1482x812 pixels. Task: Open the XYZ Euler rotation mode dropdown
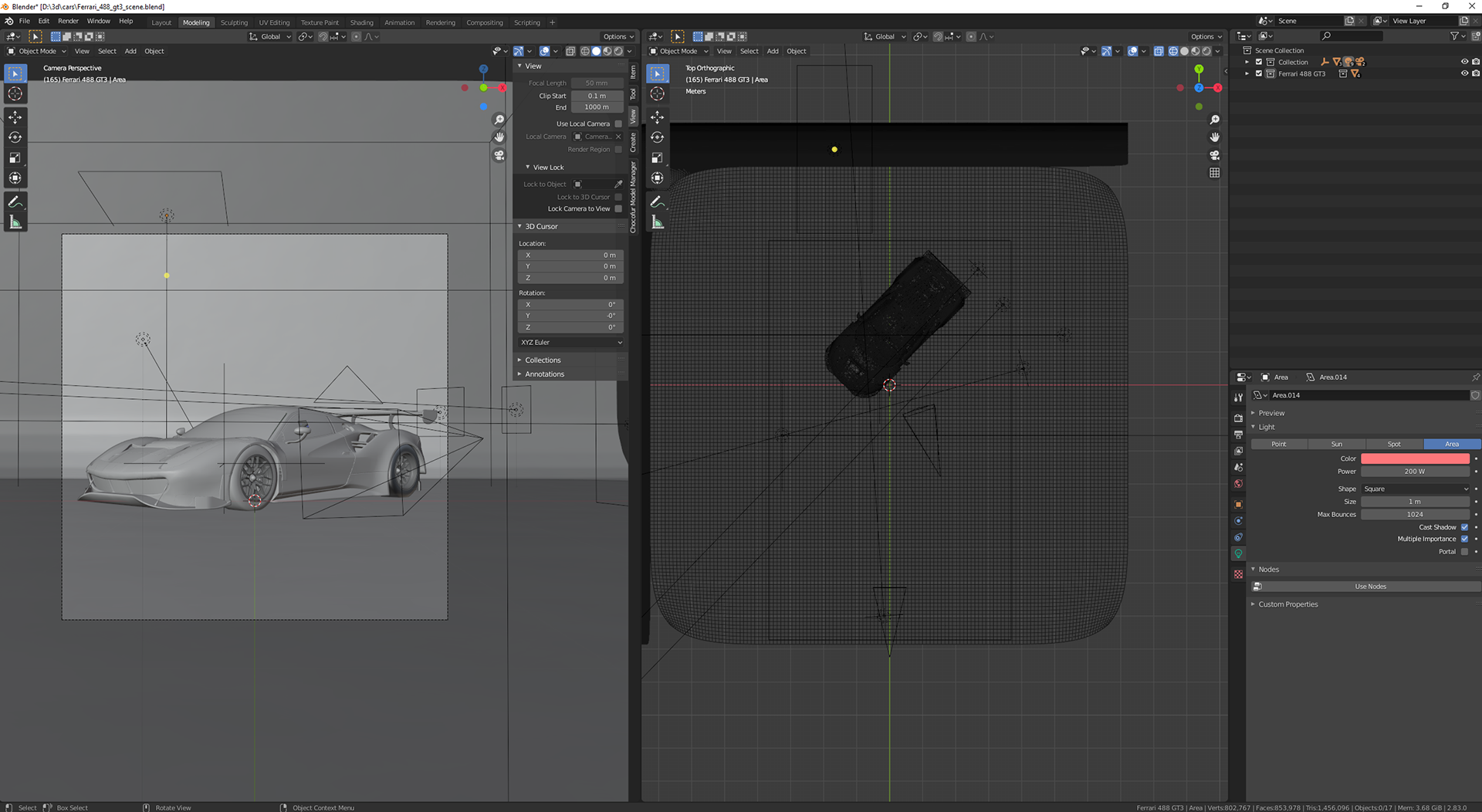tap(570, 343)
